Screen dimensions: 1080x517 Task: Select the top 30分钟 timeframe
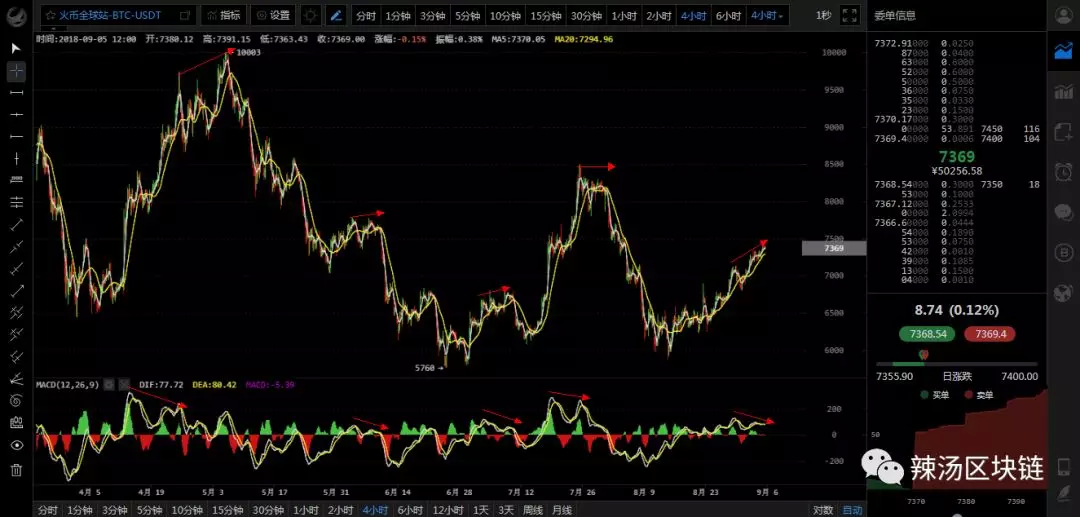tap(586, 15)
